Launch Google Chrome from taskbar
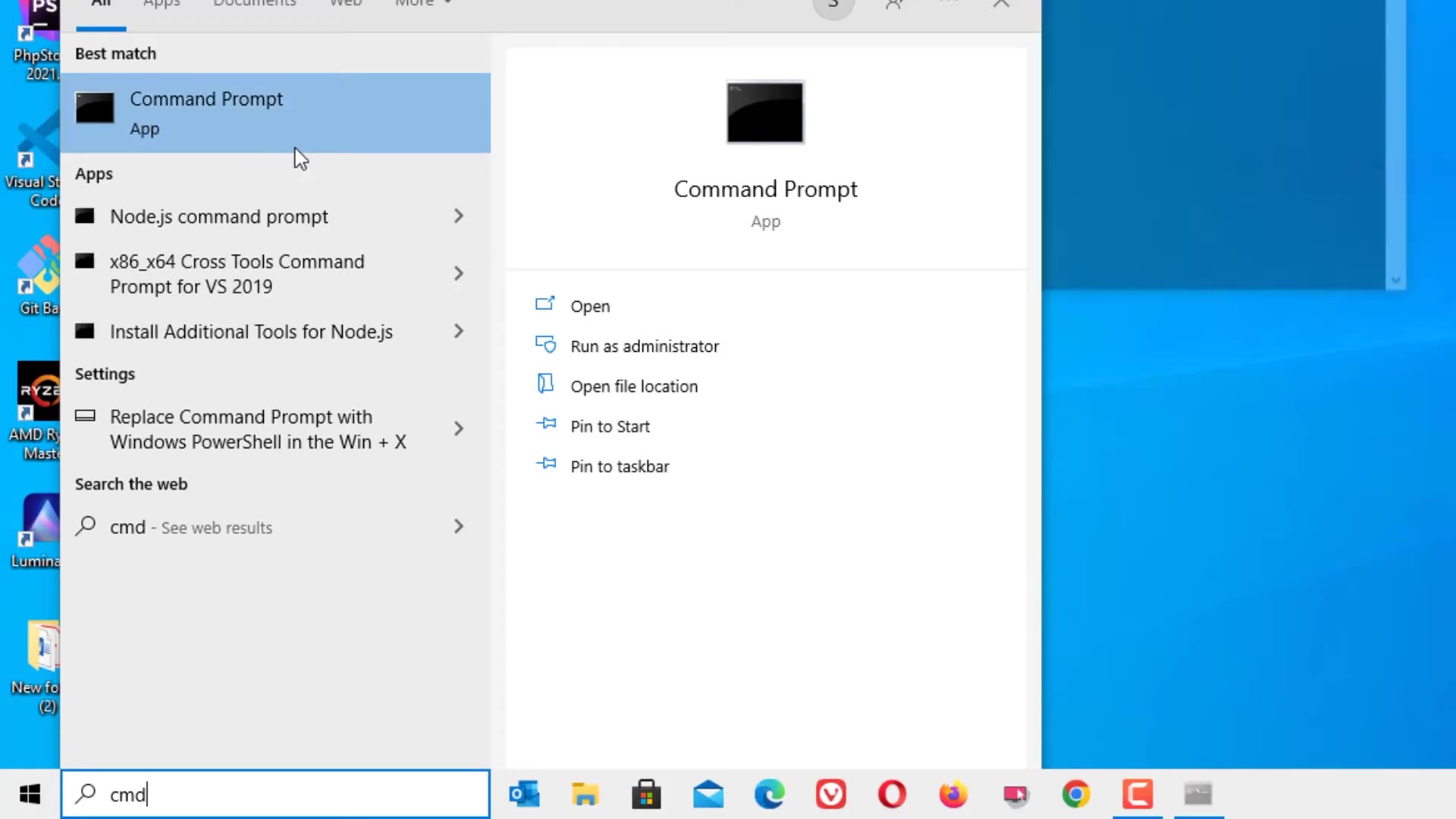 click(x=1075, y=794)
